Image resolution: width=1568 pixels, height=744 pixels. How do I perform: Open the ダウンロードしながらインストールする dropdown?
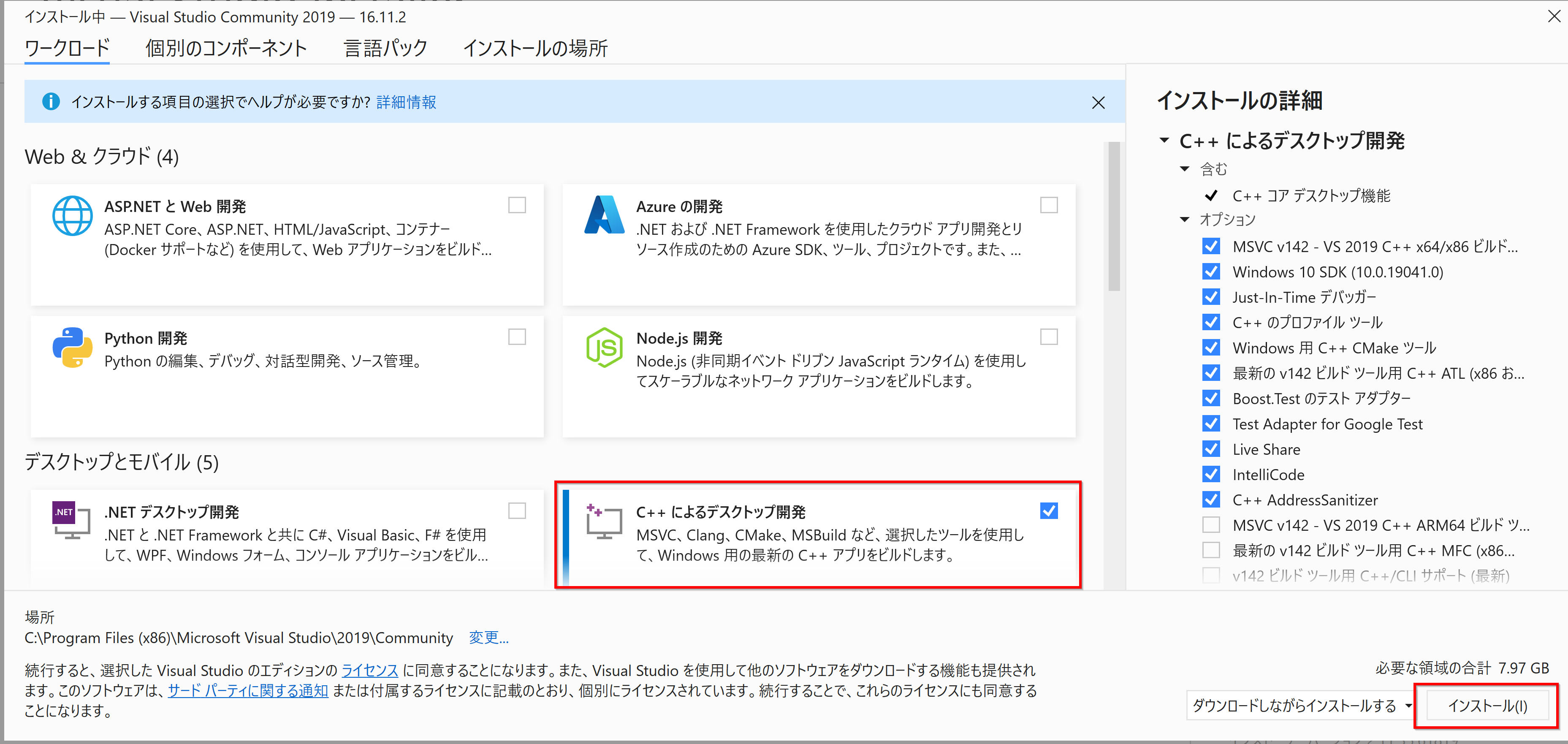tap(1300, 706)
